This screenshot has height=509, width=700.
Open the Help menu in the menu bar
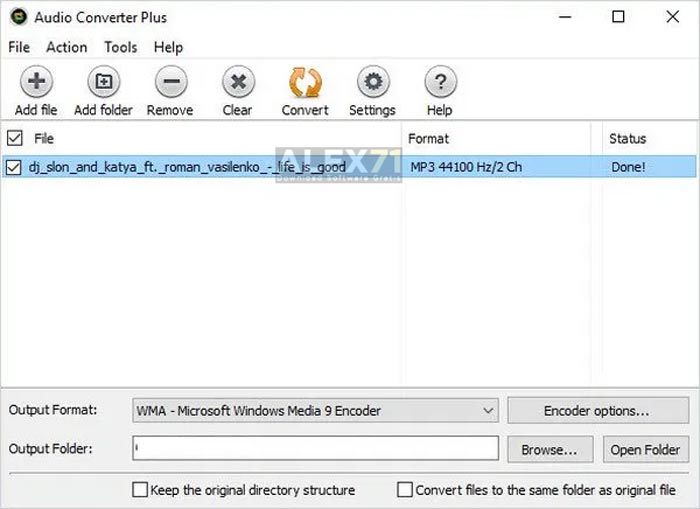click(x=168, y=47)
